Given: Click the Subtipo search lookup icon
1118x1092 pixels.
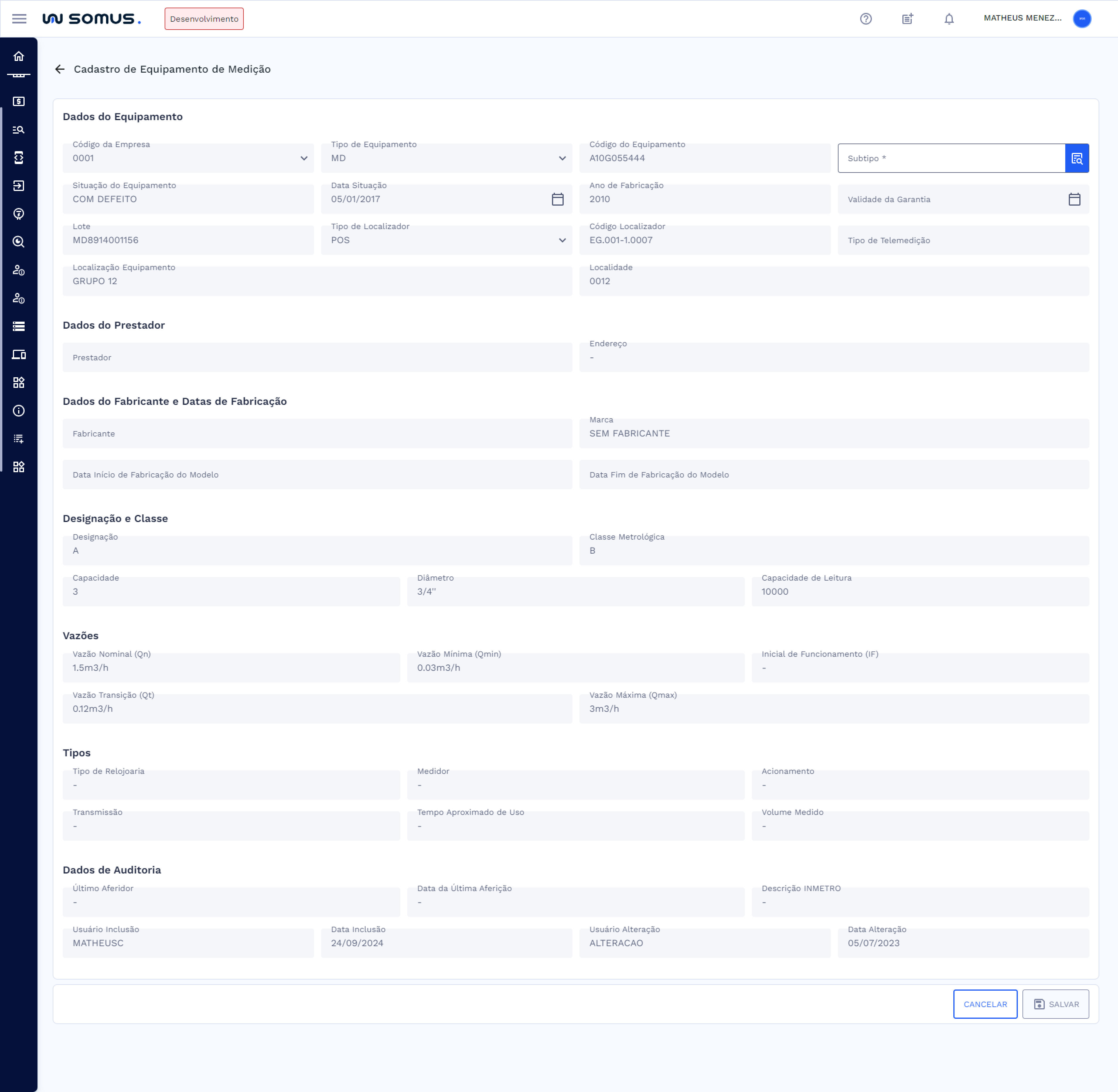Looking at the screenshot, I should click(1077, 158).
